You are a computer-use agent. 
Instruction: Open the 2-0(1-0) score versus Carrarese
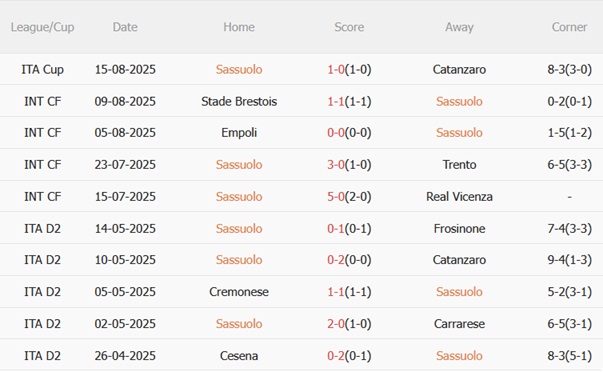[x=349, y=324]
